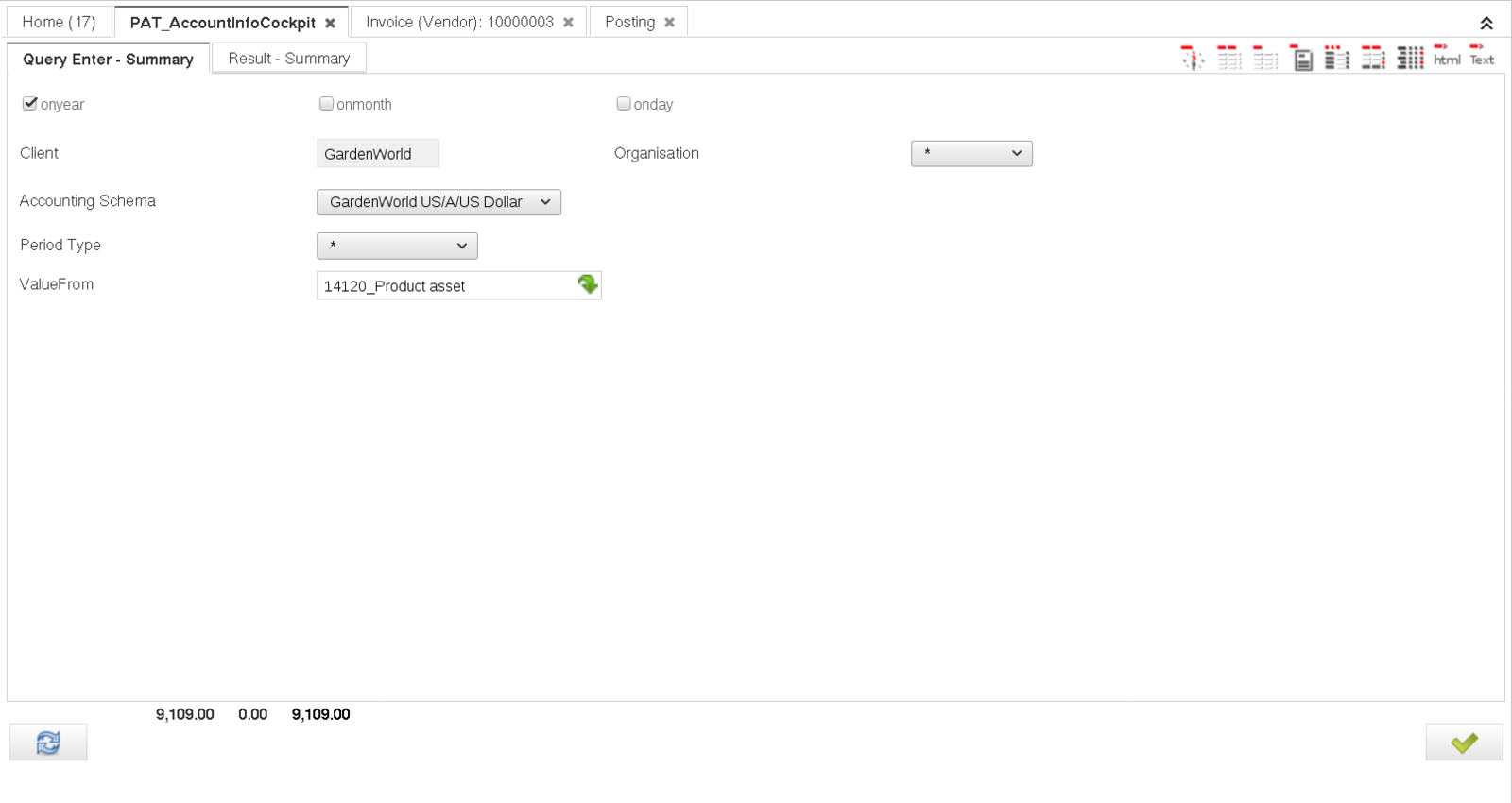Confirm query with the green checkmark
Viewport: 1512px width, 803px height.
[1464, 743]
